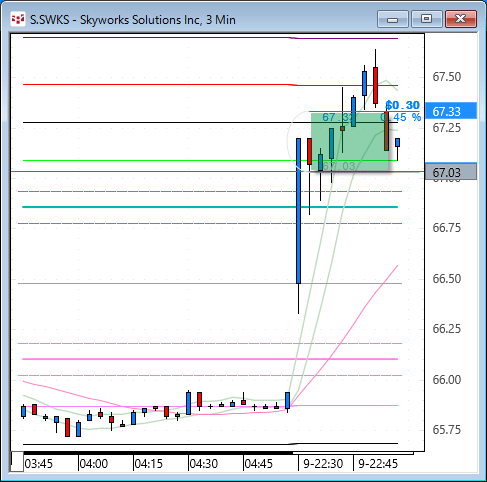Click the 03:45 time axis label

[x=39, y=464]
